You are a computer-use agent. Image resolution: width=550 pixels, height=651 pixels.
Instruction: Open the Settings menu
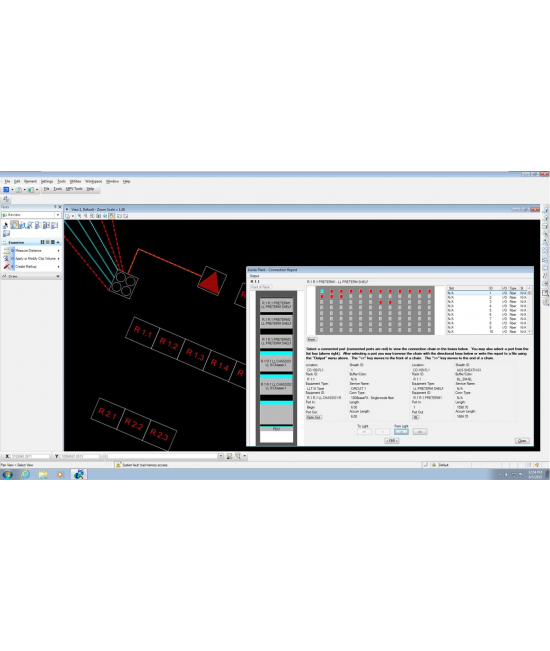[x=47, y=181]
